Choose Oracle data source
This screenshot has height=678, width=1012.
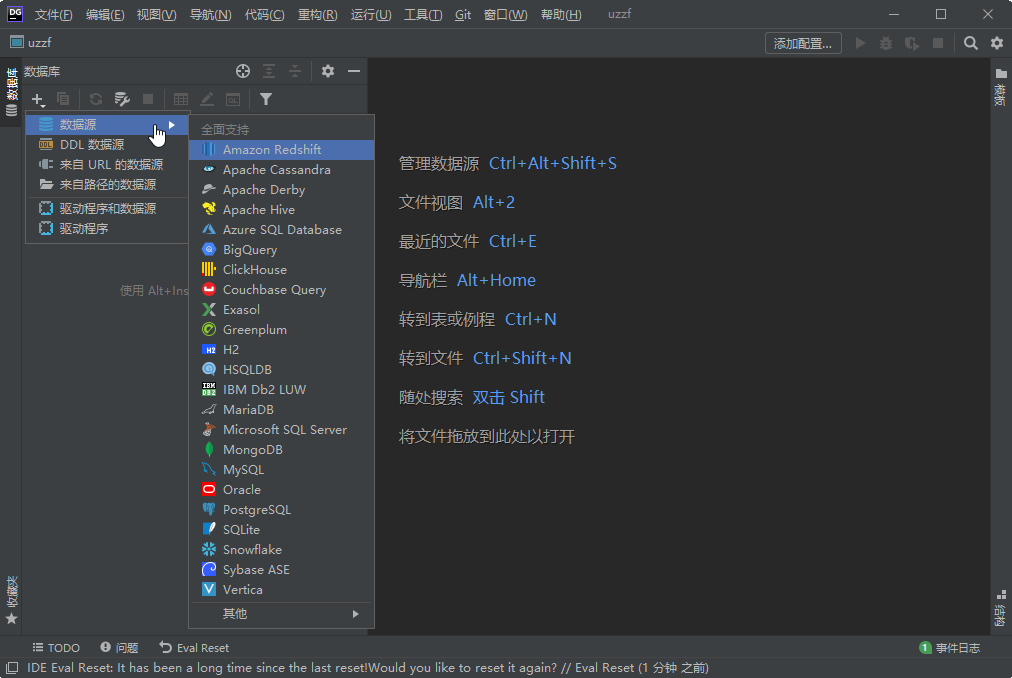281,490
